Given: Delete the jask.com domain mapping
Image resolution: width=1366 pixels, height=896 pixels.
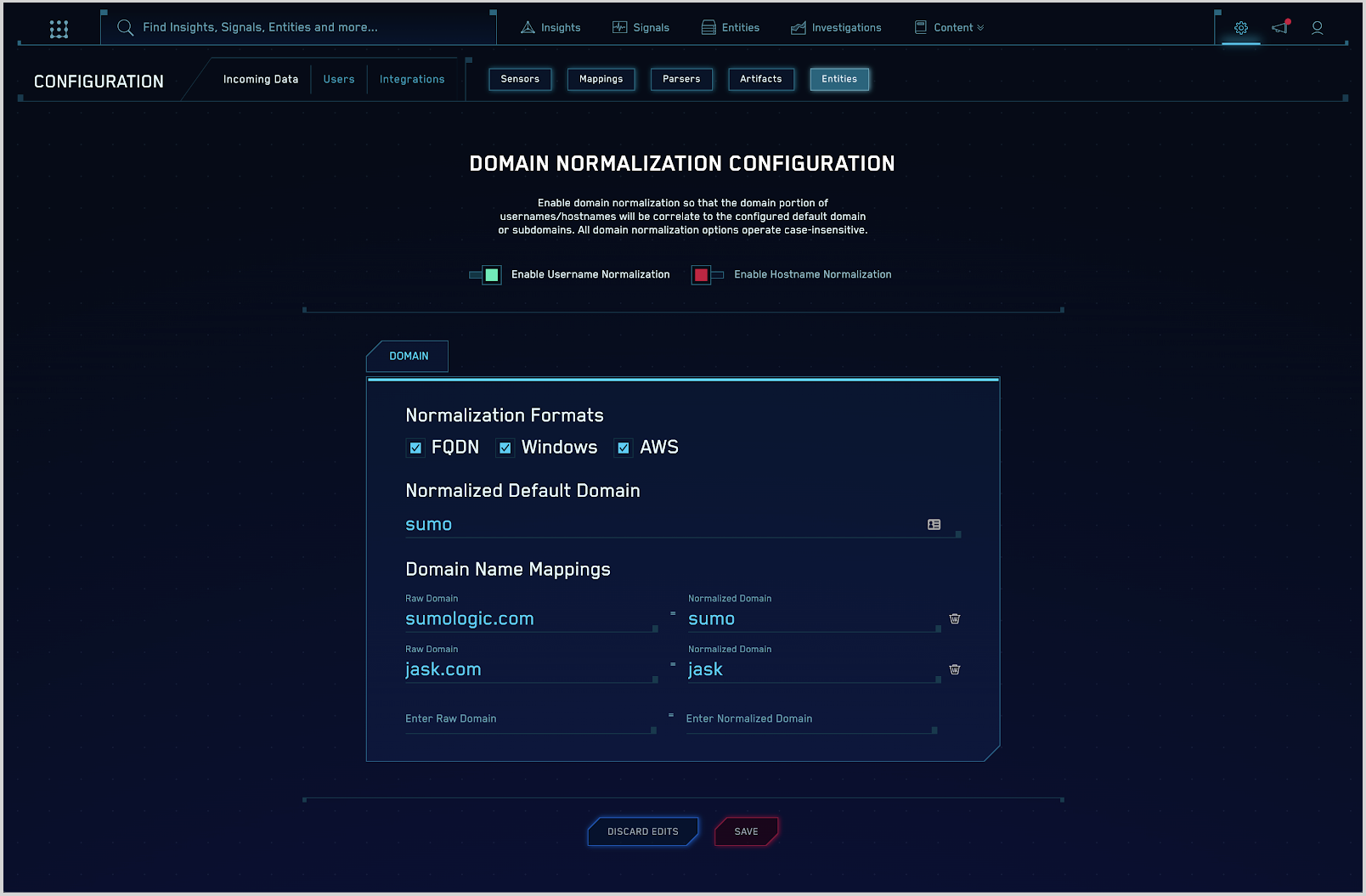Looking at the screenshot, I should [x=954, y=669].
